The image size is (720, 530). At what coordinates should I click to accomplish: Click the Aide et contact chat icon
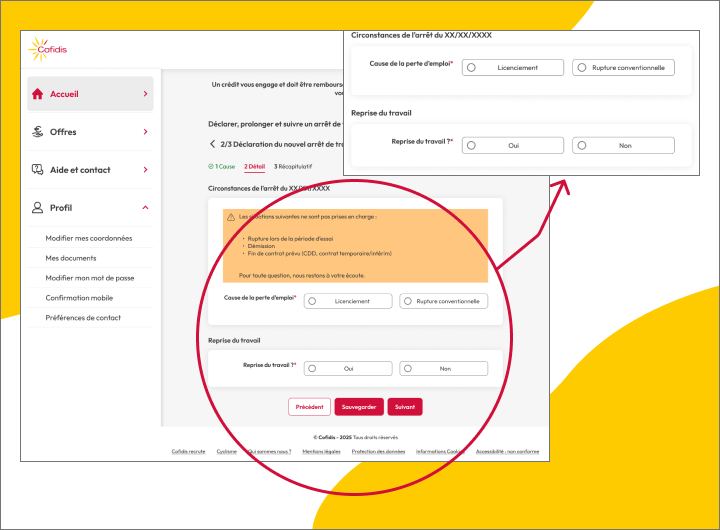pos(38,170)
